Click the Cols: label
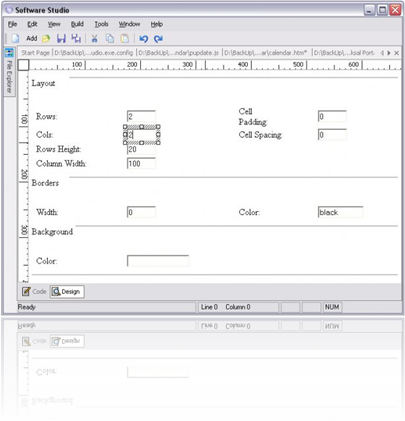Viewport: 405px width, 421px height. (44, 135)
